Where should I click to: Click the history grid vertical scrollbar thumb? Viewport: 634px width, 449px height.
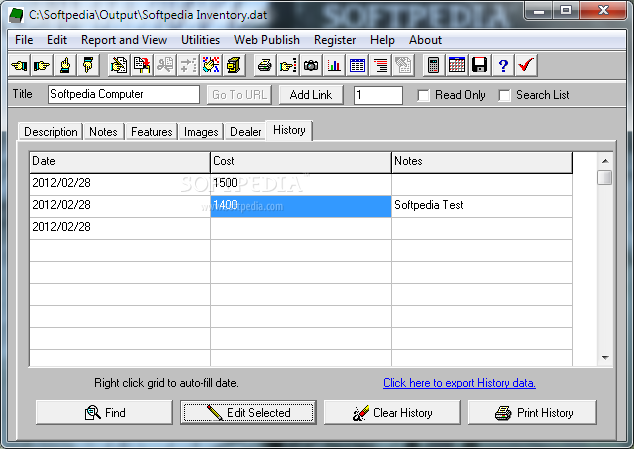605,178
